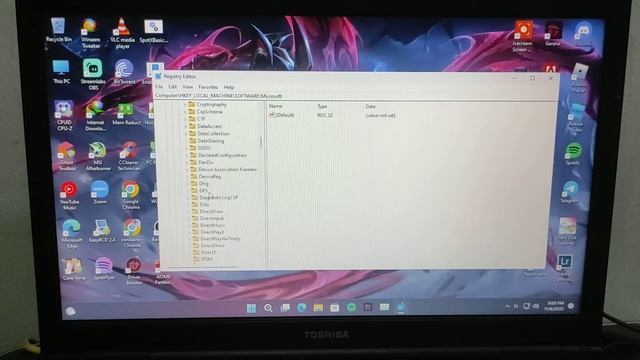This screenshot has height=360, width=640.
Task: Expand the DirectShow key arrow
Action: click(190, 246)
